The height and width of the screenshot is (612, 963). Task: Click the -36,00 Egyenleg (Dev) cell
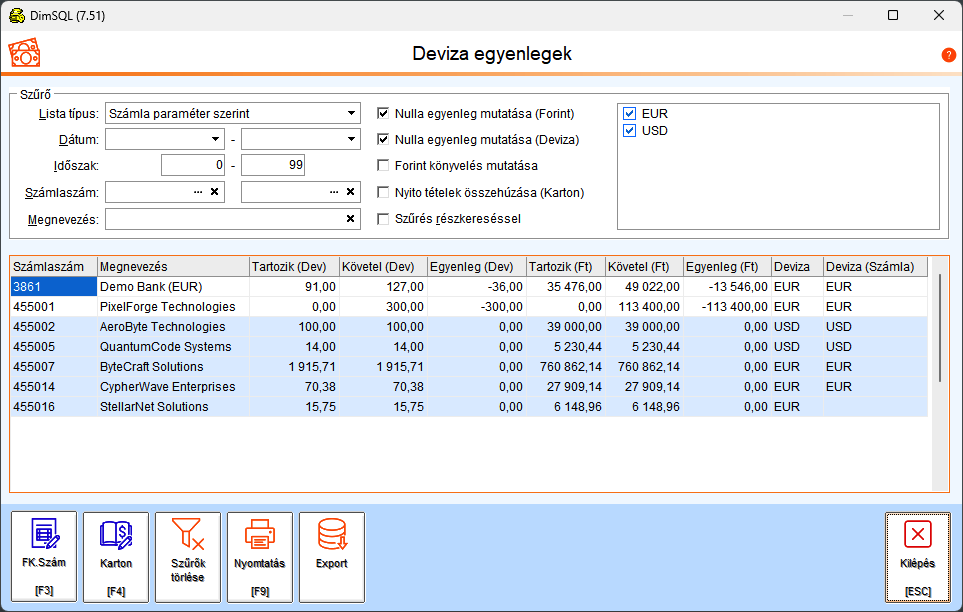[477, 286]
